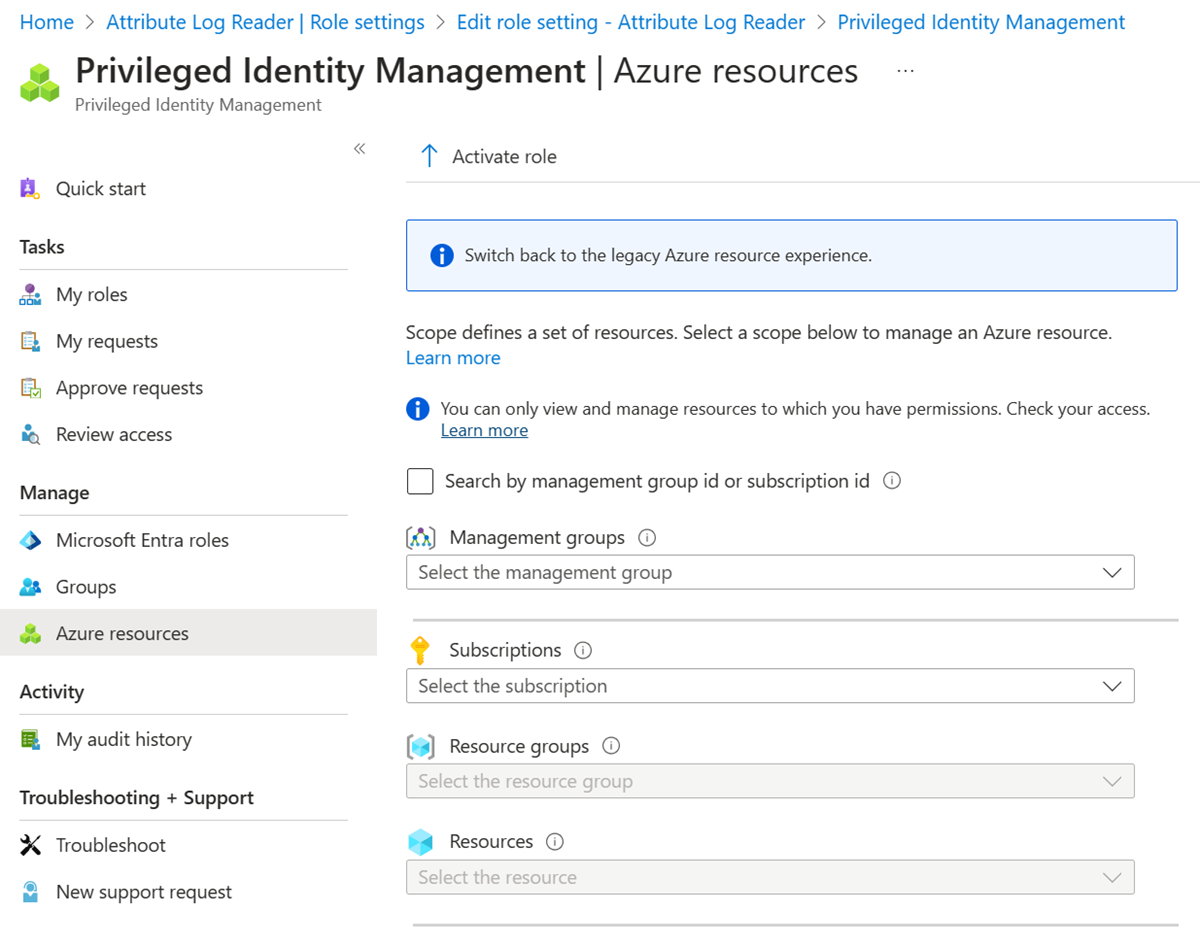Click Learn more link under scope description
This screenshot has width=1200, height=947.
coord(453,358)
